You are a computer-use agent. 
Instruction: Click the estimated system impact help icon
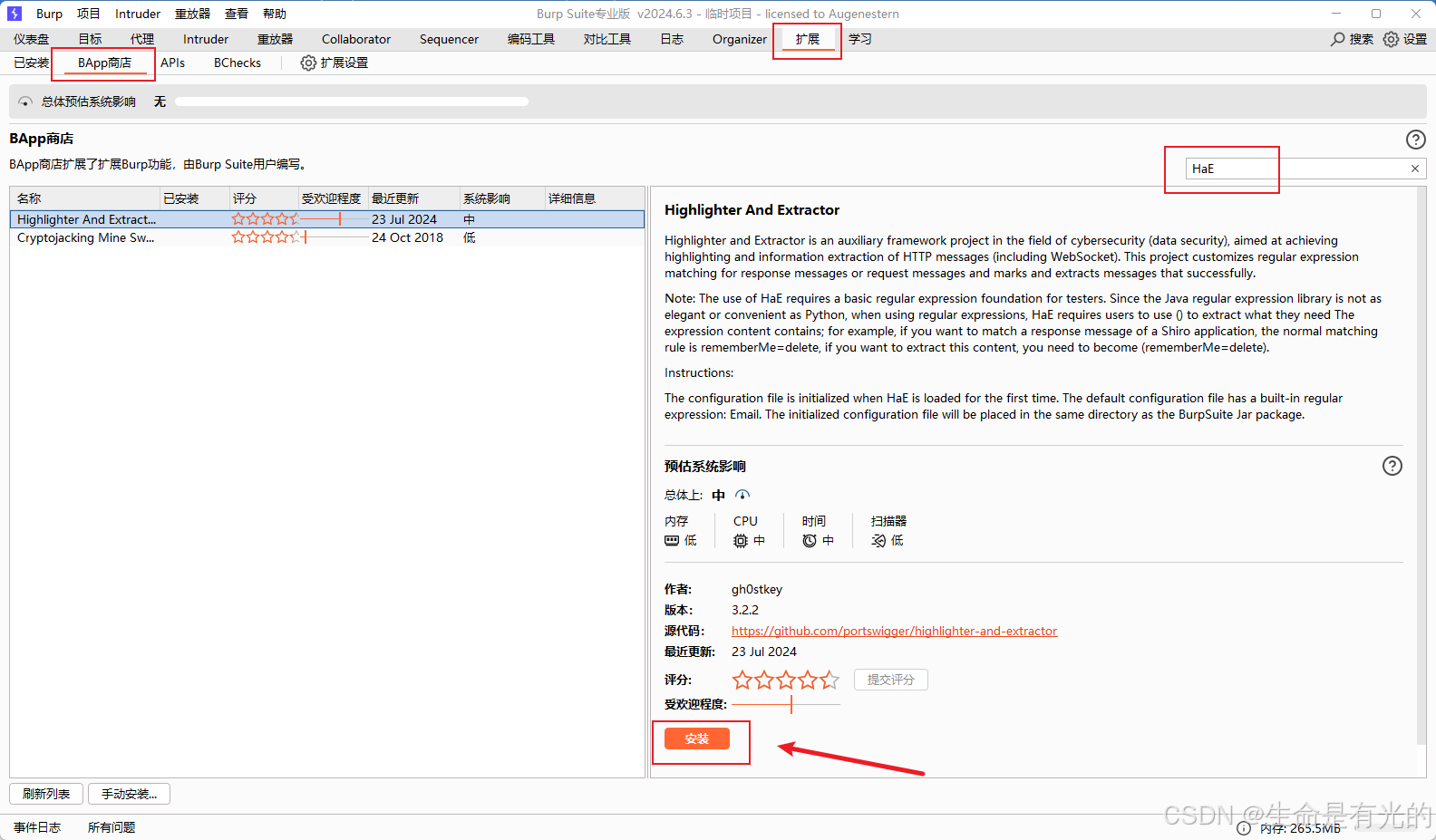click(x=1392, y=466)
